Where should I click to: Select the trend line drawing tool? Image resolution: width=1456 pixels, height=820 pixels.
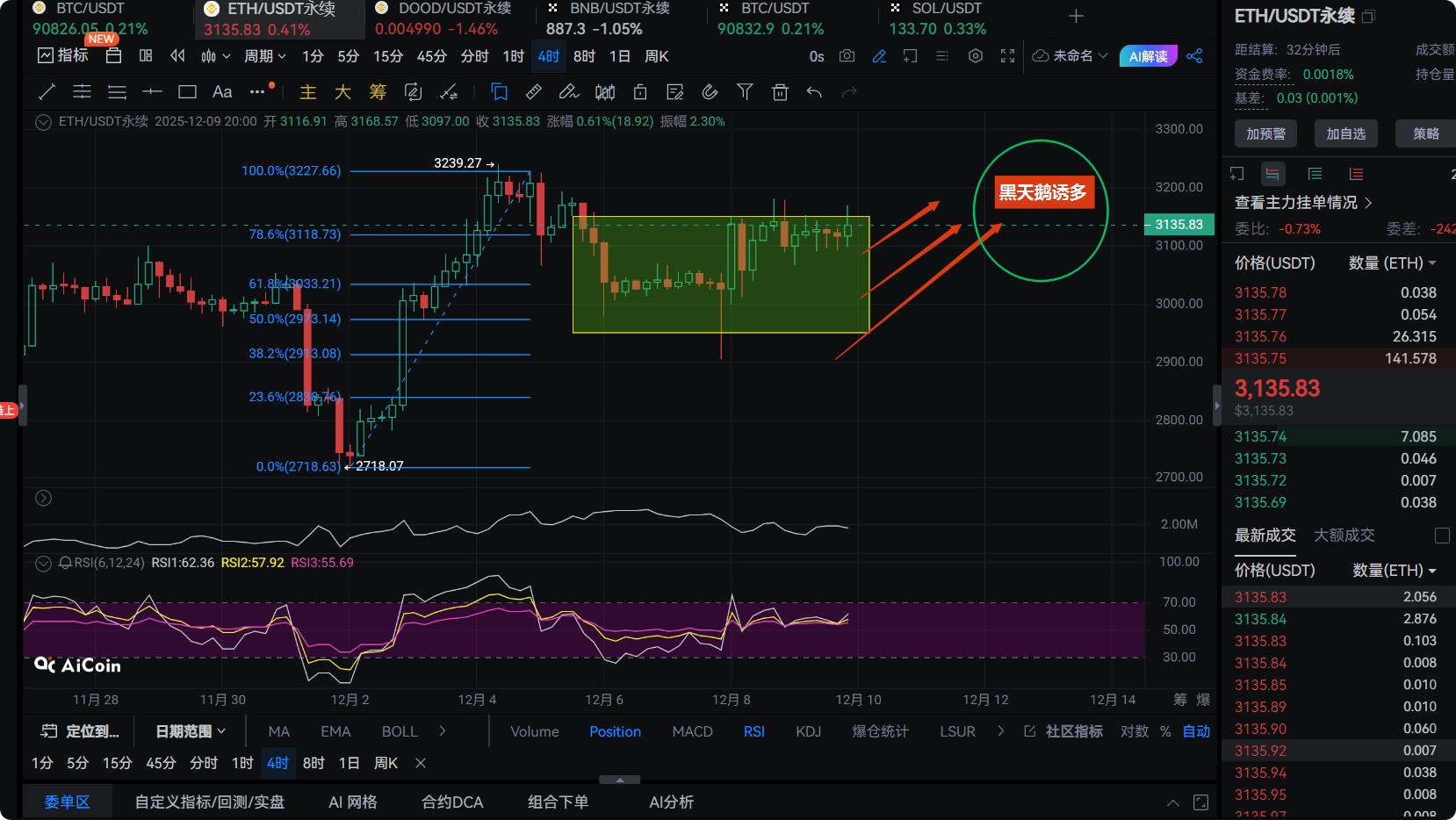click(47, 92)
